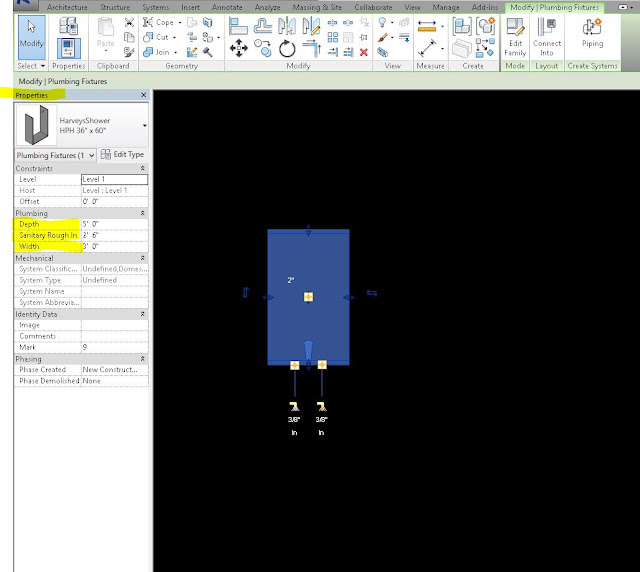Activate the Move tool
Screen dimensions: 640x572
(x=238, y=48)
